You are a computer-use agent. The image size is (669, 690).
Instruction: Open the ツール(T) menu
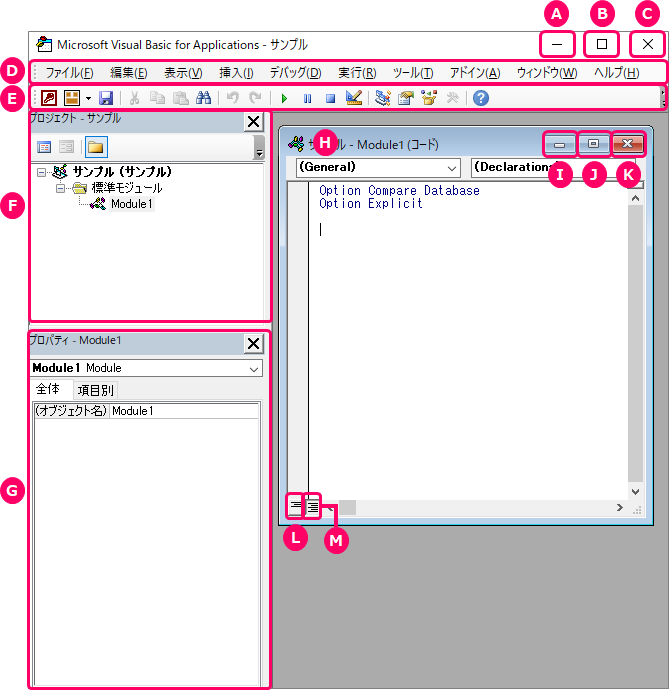pos(413,73)
